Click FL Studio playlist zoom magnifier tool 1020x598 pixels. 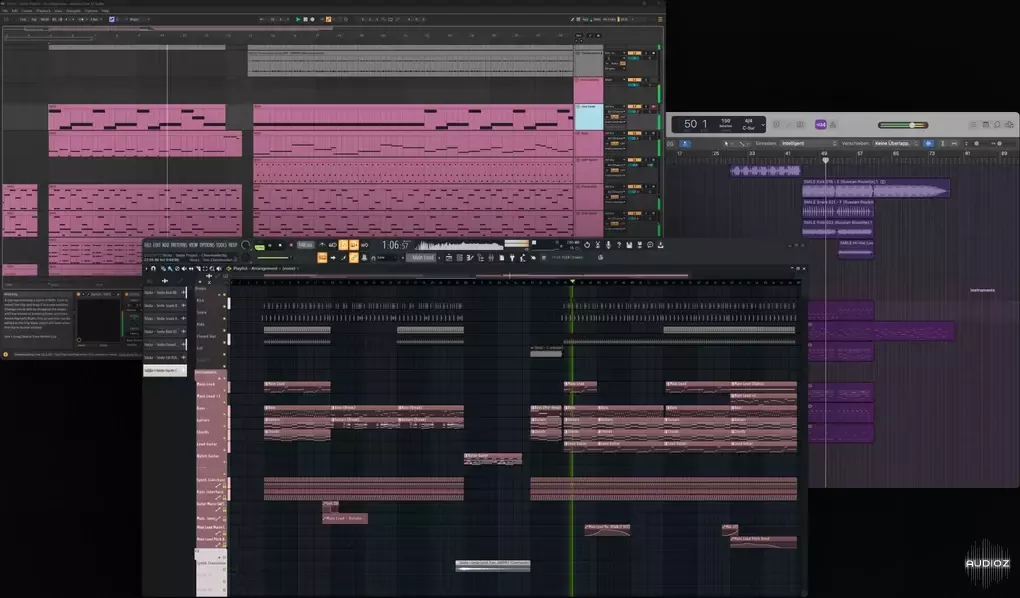point(212,268)
